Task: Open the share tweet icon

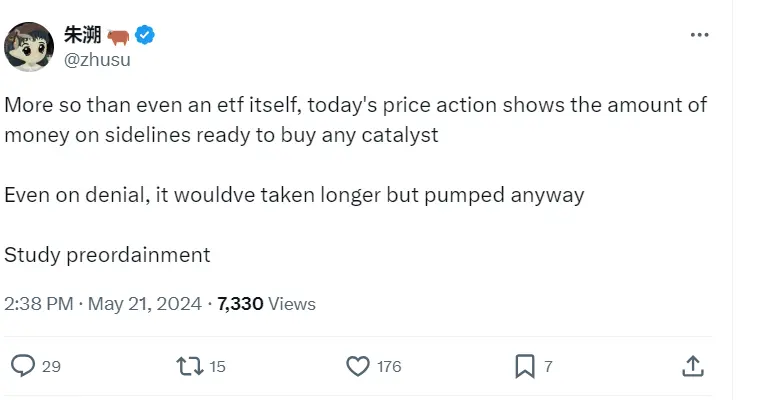Action: [692, 366]
